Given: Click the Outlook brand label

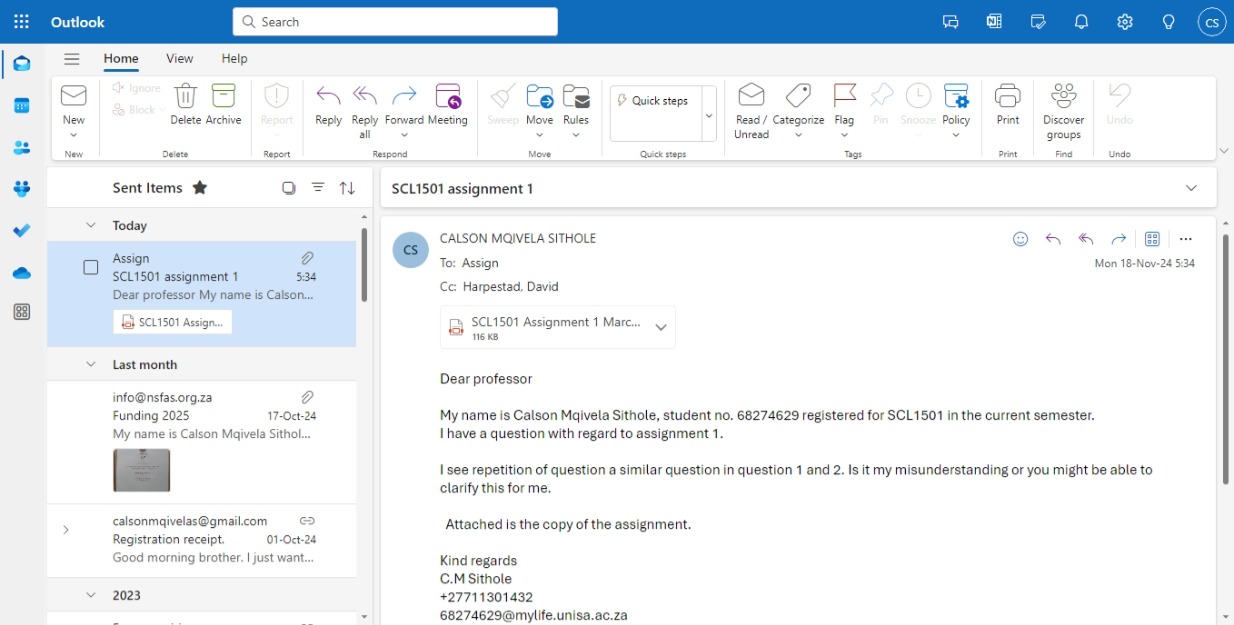Looking at the screenshot, I should [78, 21].
